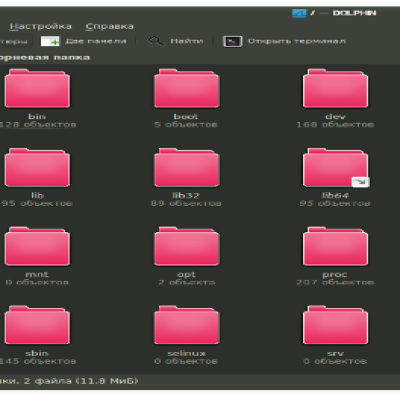The width and height of the screenshot is (400, 400).
Task: Open the mnt folder icon
Action: [x=37, y=246]
